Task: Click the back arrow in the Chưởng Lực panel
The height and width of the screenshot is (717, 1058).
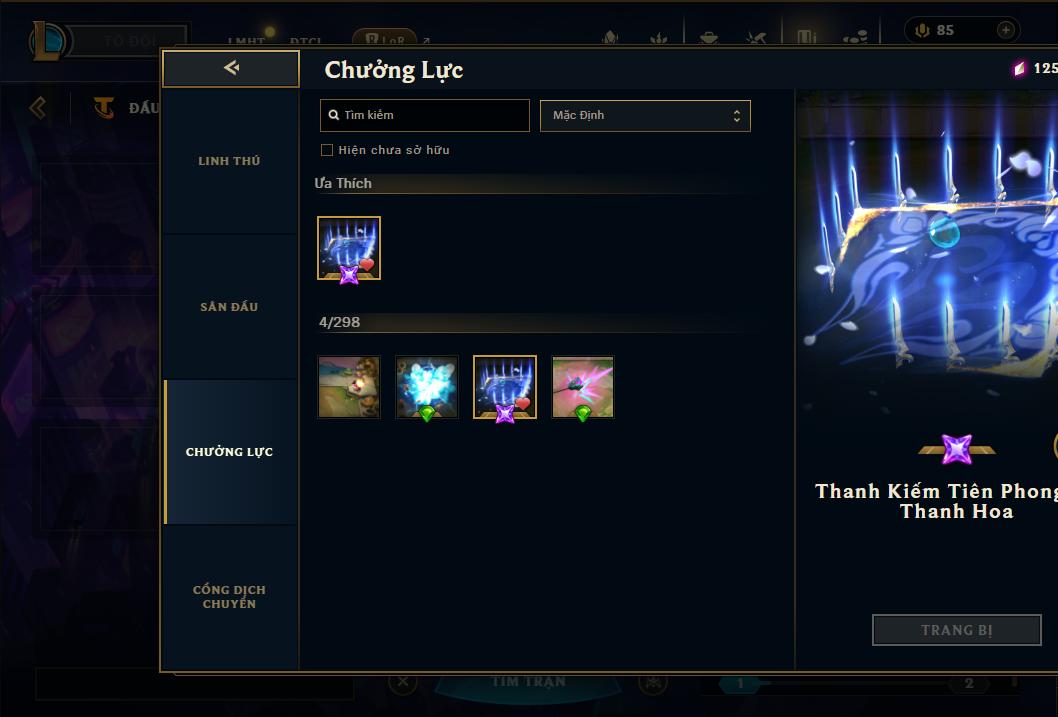Action: pyautogui.click(x=231, y=68)
